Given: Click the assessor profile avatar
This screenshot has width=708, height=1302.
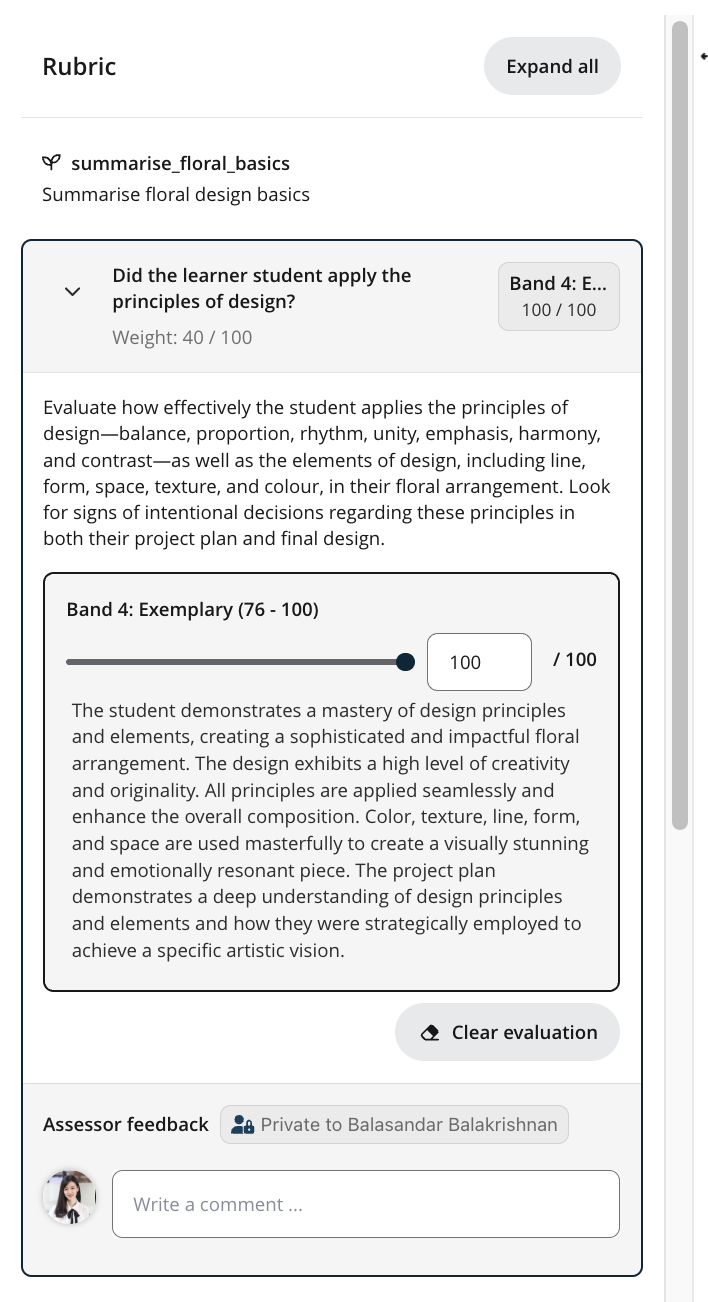Looking at the screenshot, I should (69, 1197).
